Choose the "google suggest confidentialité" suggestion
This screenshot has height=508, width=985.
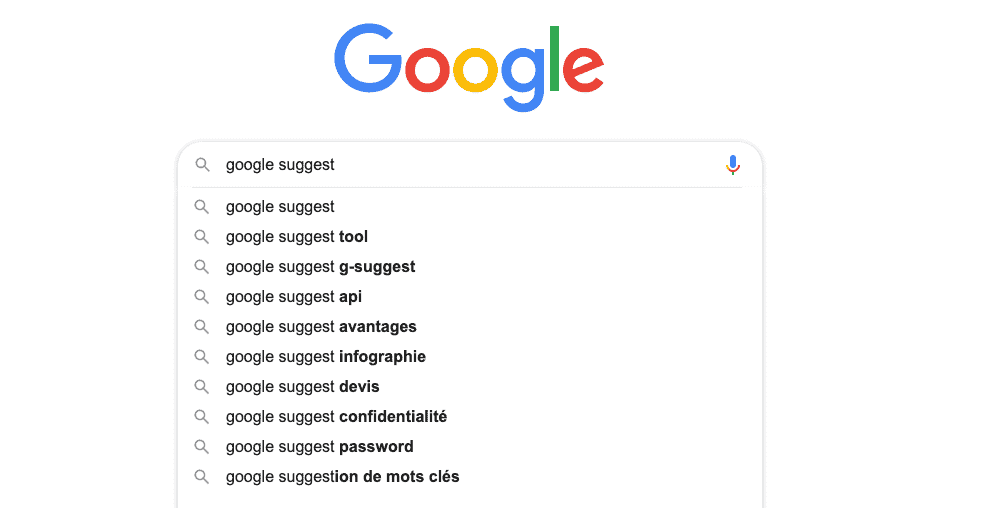pyautogui.click(x=336, y=417)
